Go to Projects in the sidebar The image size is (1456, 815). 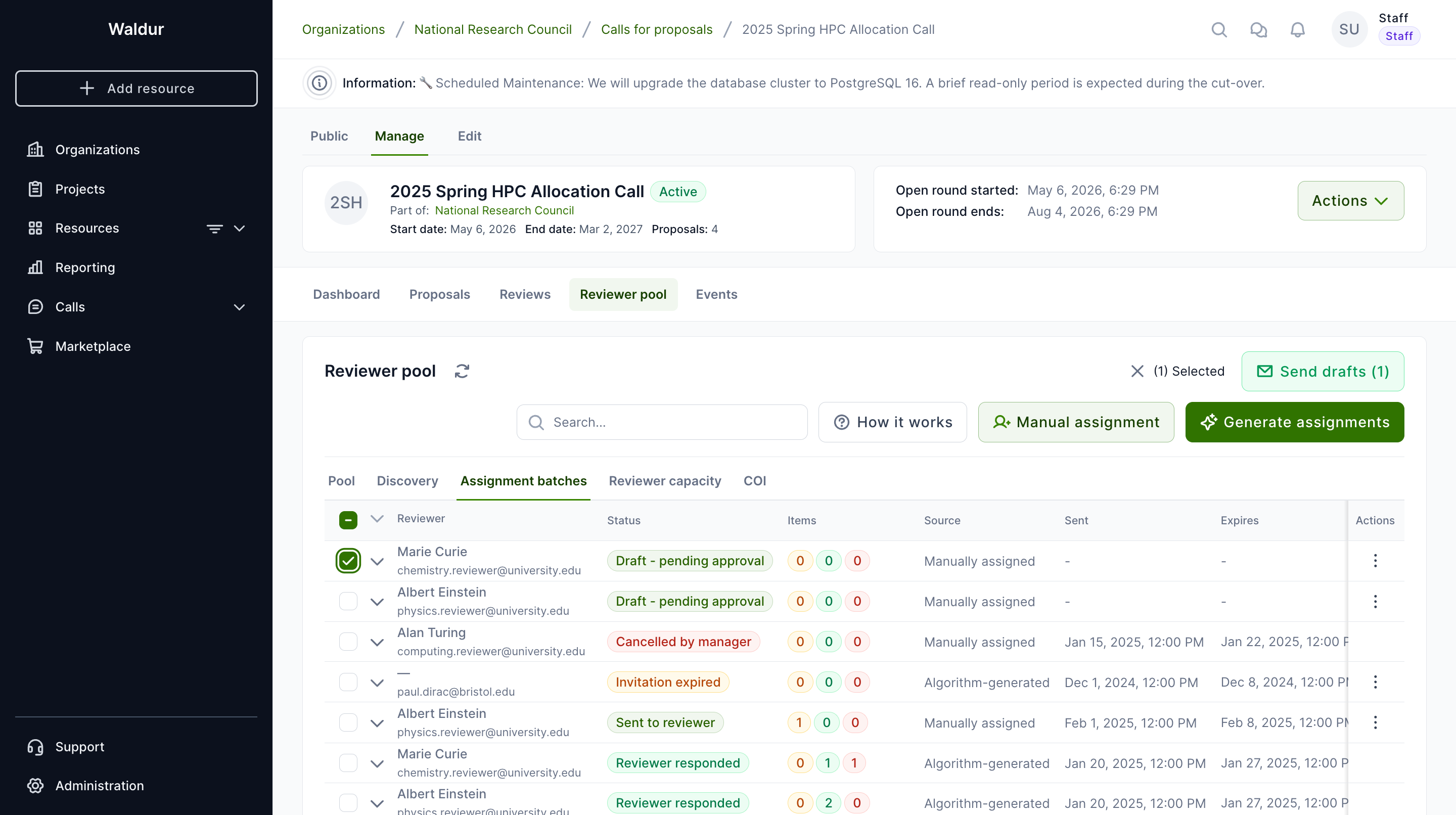[x=136, y=189]
